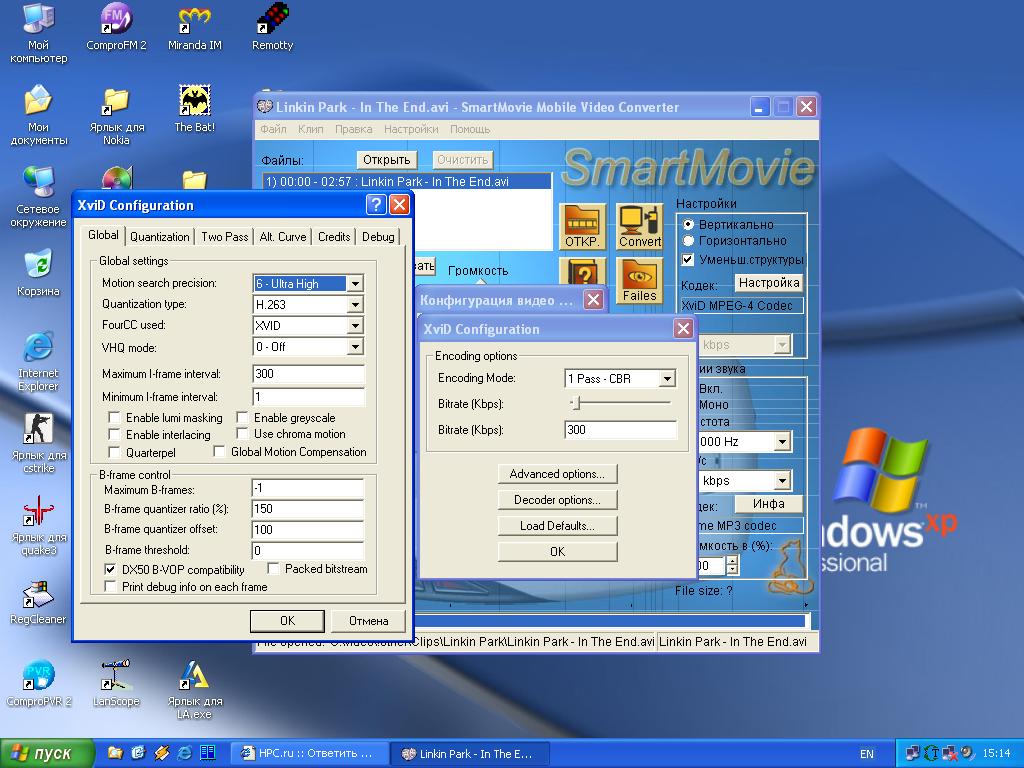
Task: Open the VHQ mode dropdown
Action: (355, 347)
